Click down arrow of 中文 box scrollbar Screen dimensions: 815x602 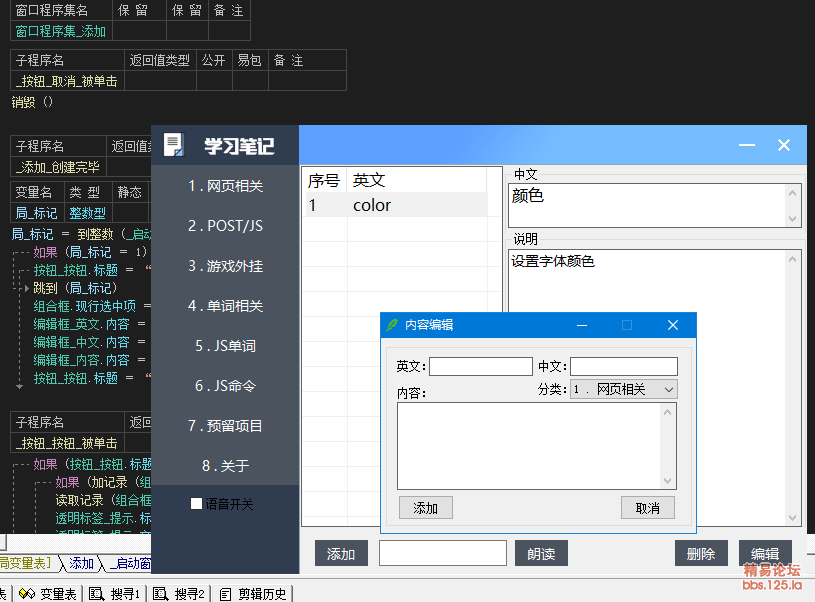click(793, 219)
